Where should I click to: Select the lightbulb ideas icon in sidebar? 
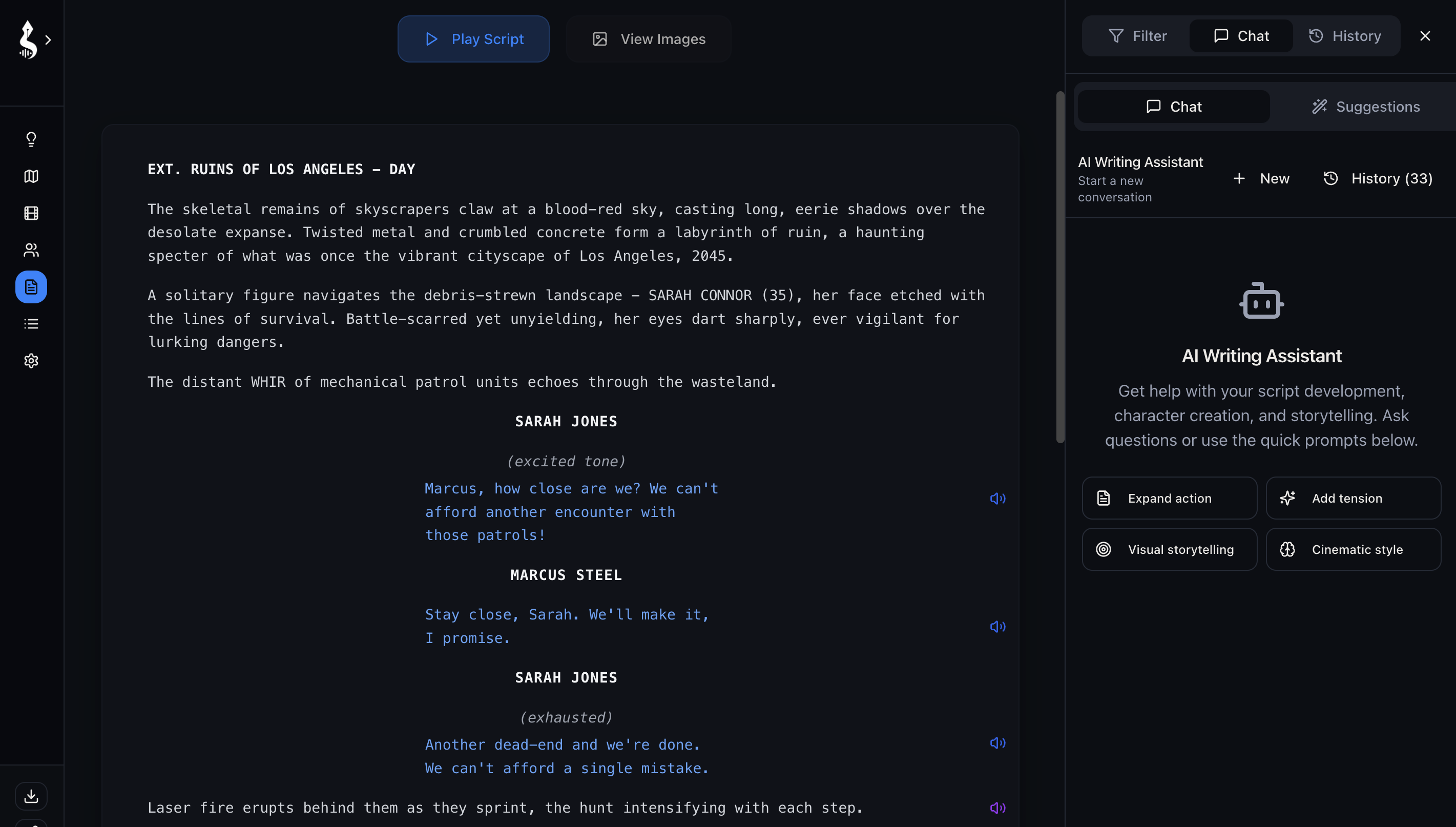tap(31, 139)
